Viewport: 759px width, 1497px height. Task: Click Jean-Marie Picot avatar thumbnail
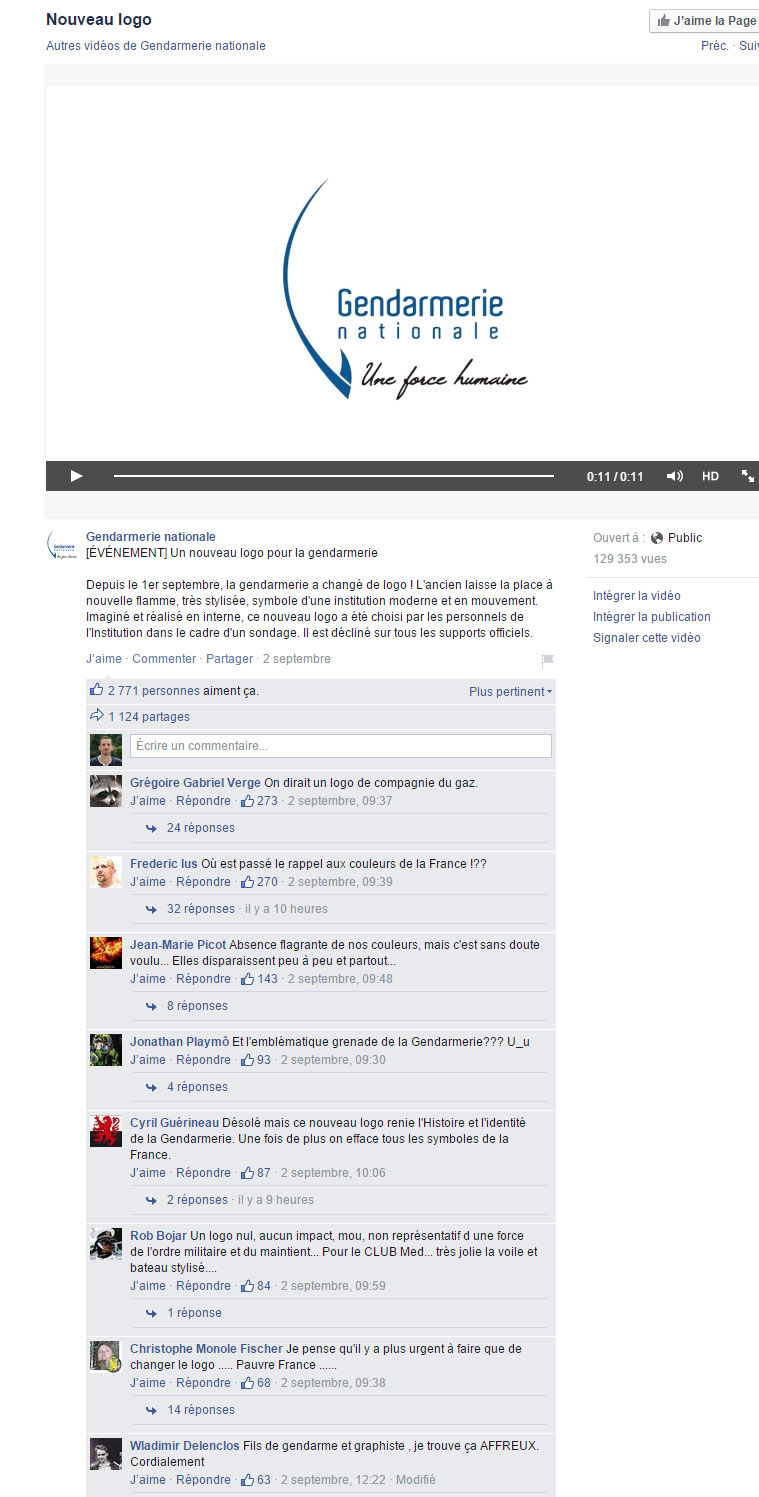click(x=106, y=953)
